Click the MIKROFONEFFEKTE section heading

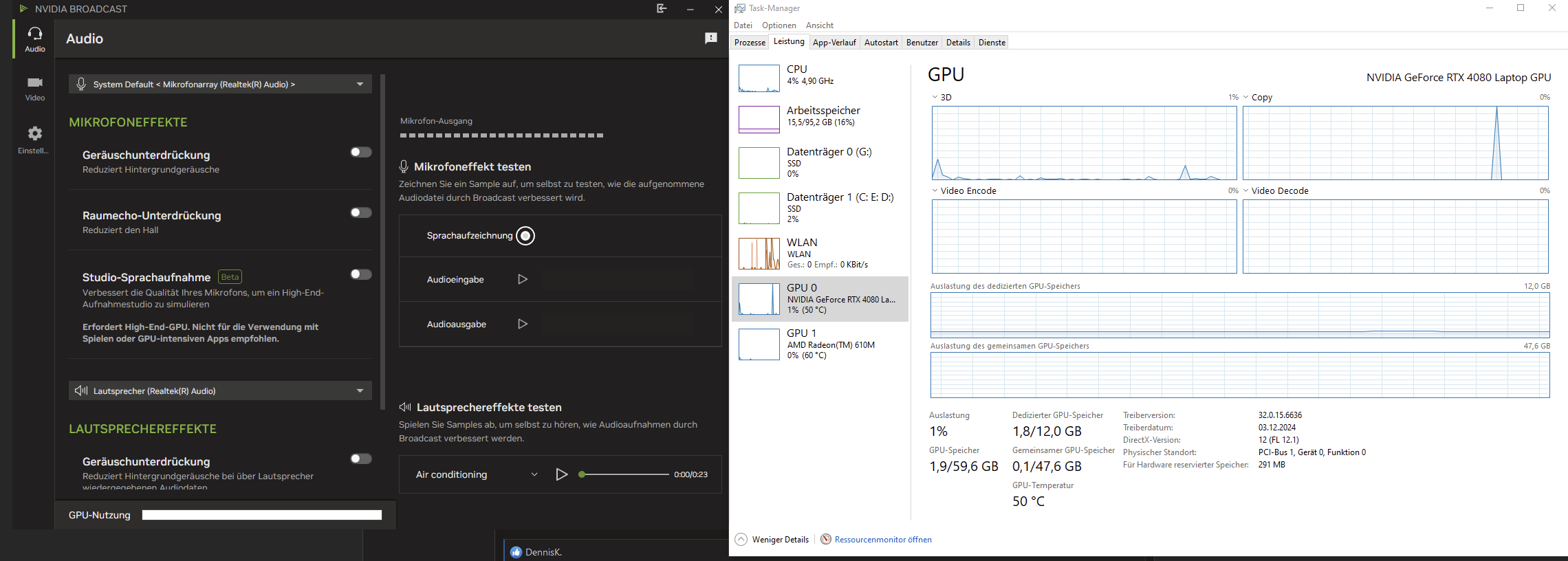(128, 122)
